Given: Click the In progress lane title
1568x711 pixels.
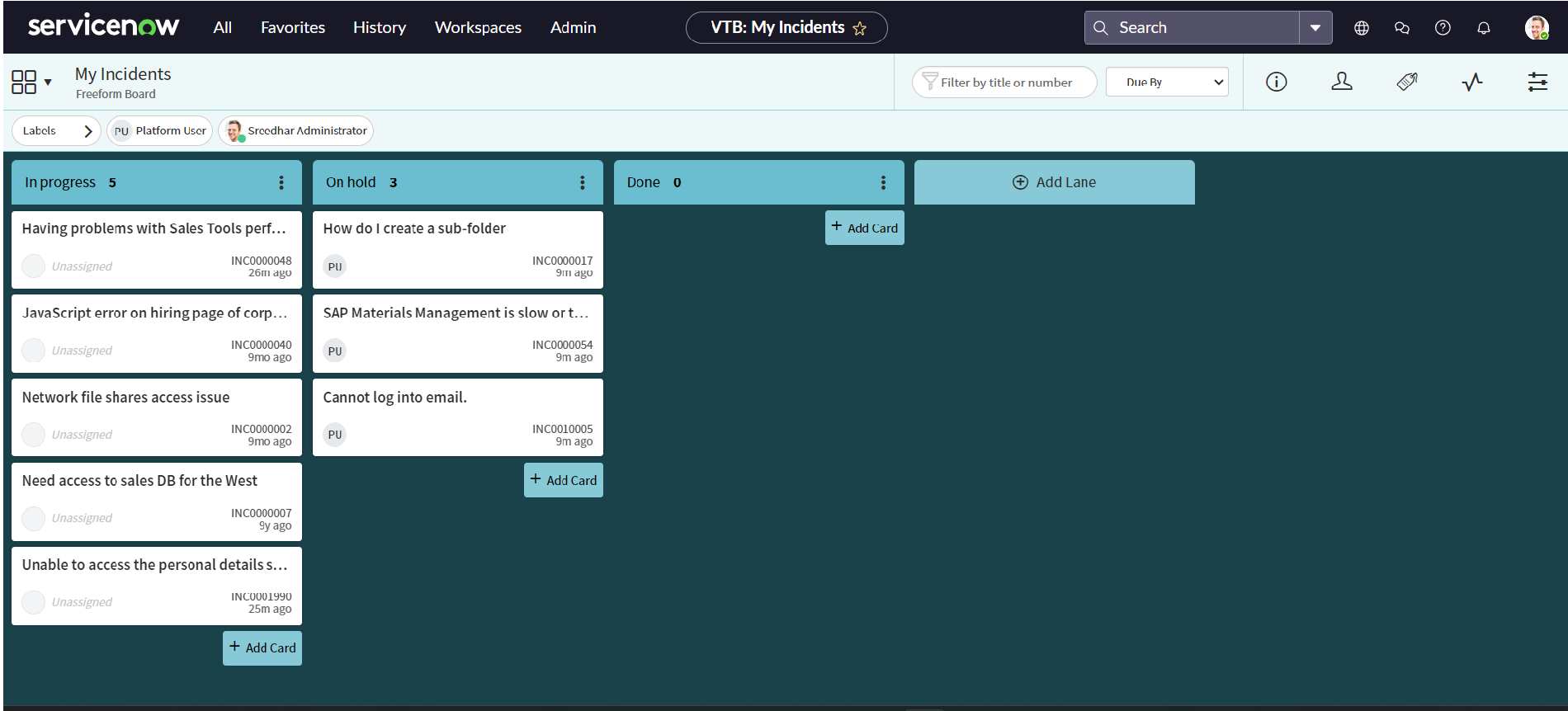Looking at the screenshot, I should tap(60, 182).
